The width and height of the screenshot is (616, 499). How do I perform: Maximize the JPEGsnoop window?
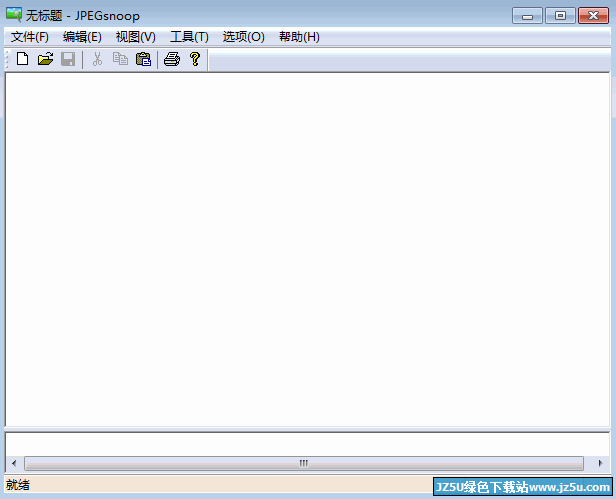click(560, 16)
